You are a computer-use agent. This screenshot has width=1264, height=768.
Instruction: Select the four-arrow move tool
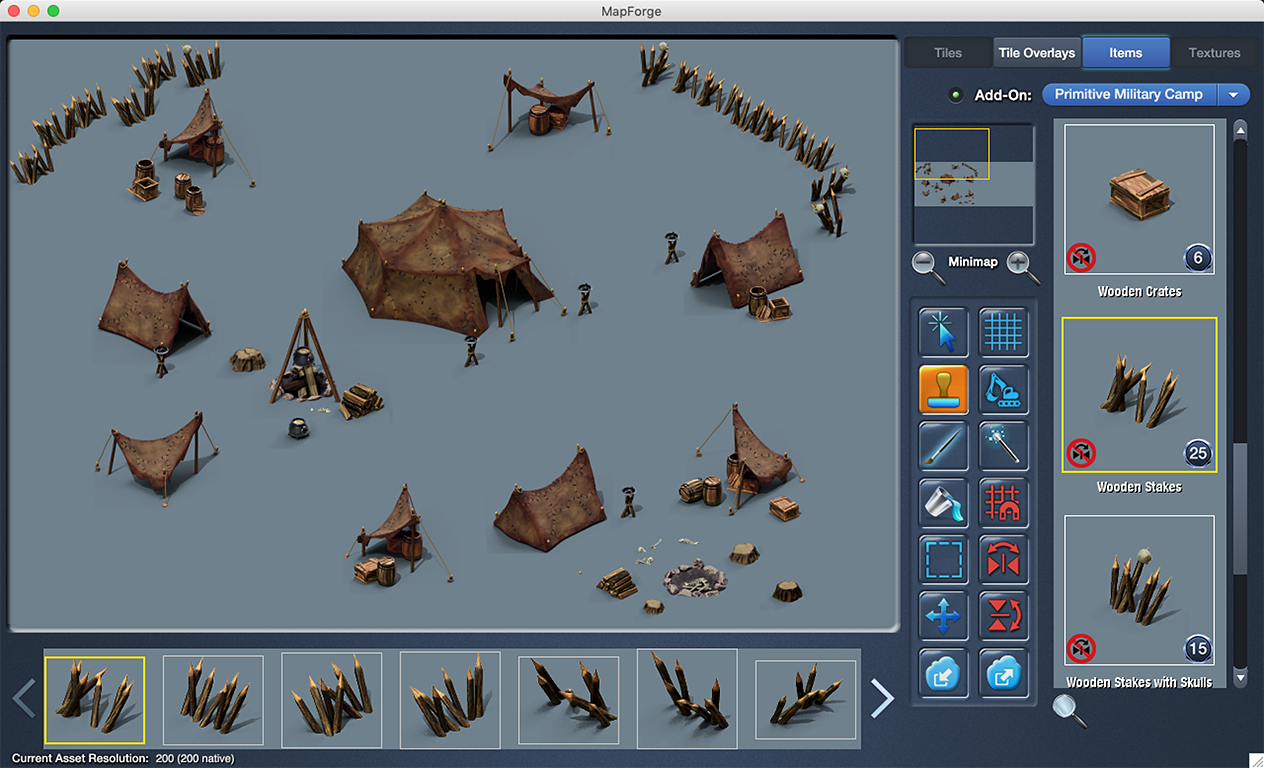943,617
